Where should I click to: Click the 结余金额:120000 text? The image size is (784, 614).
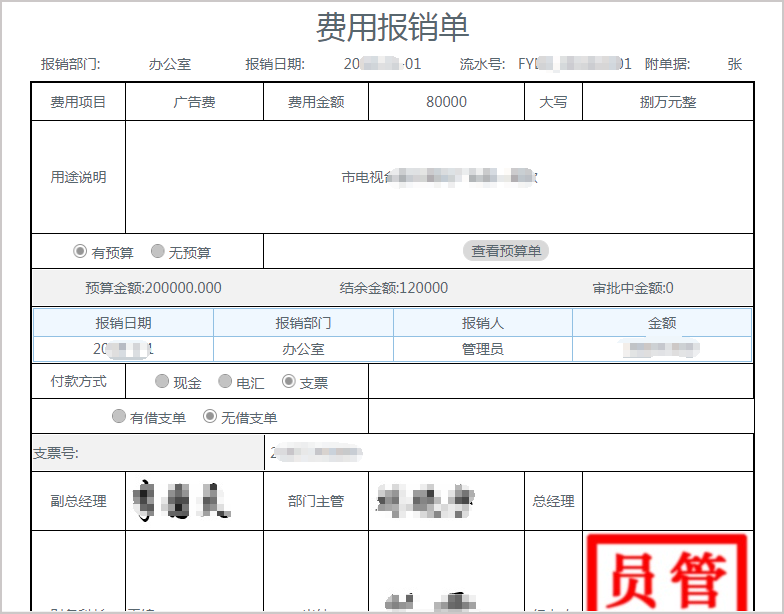394,288
